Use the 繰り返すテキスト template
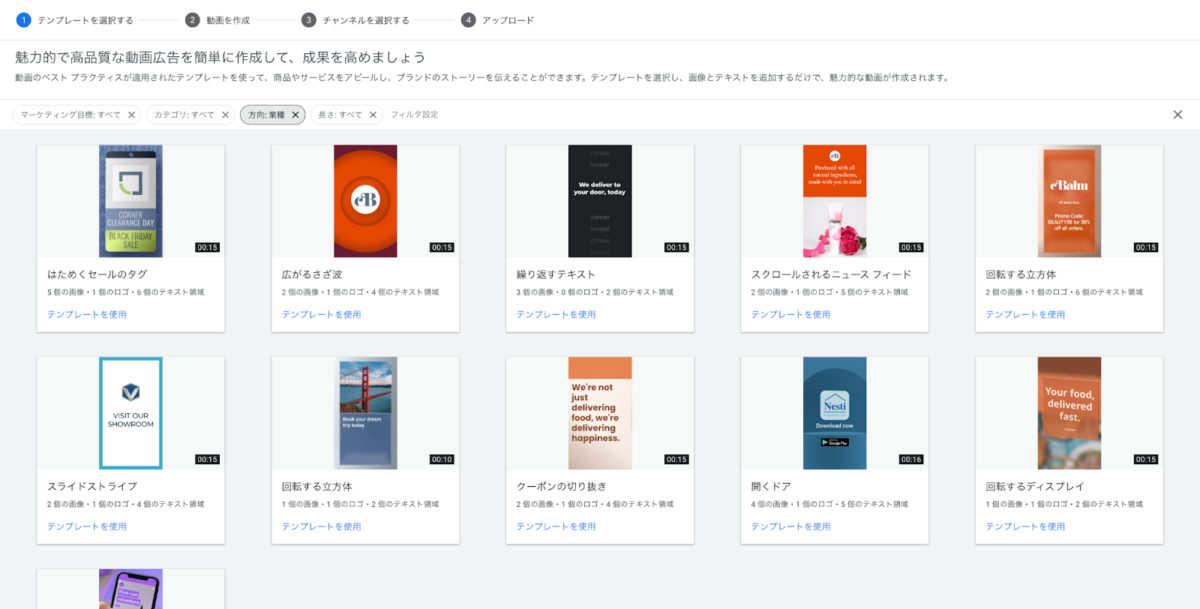The width and height of the screenshot is (1200, 609). [x=556, y=314]
